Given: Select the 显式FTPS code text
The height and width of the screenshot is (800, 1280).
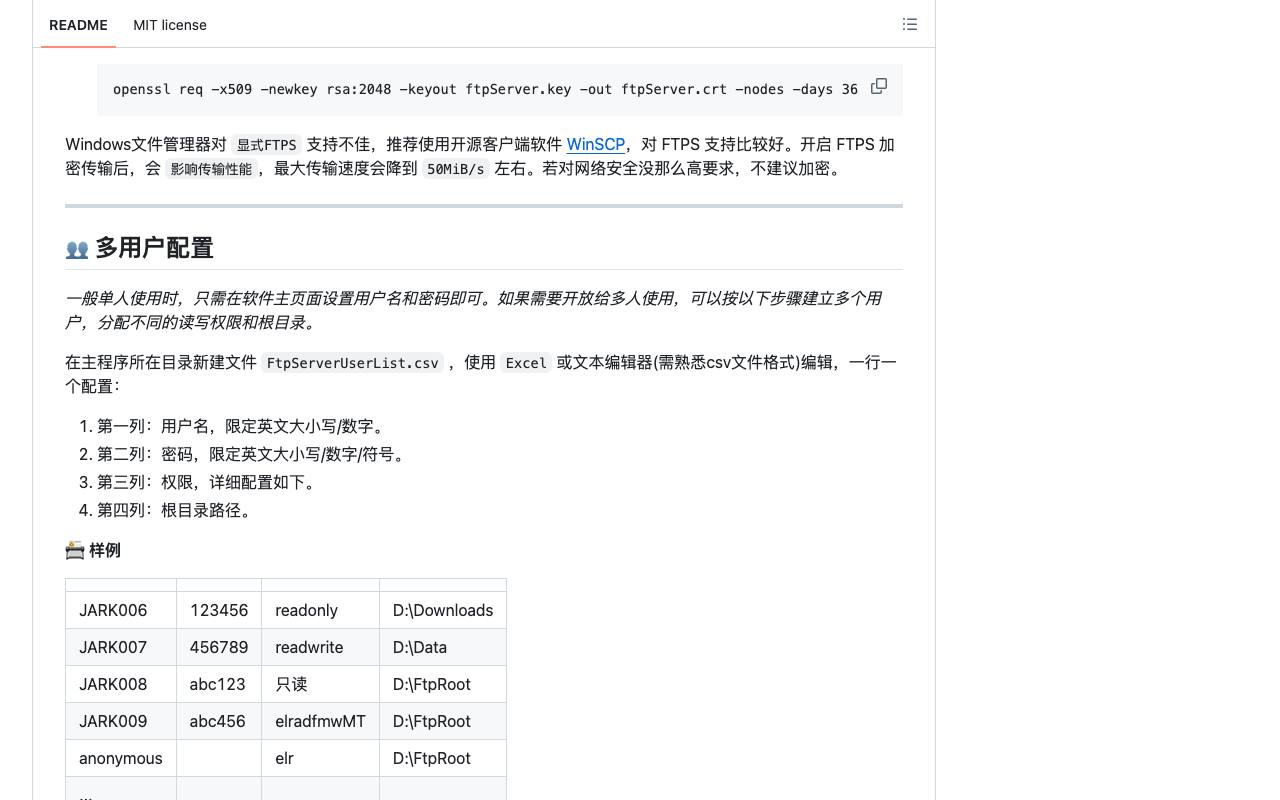Looking at the screenshot, I should point(266,145).
